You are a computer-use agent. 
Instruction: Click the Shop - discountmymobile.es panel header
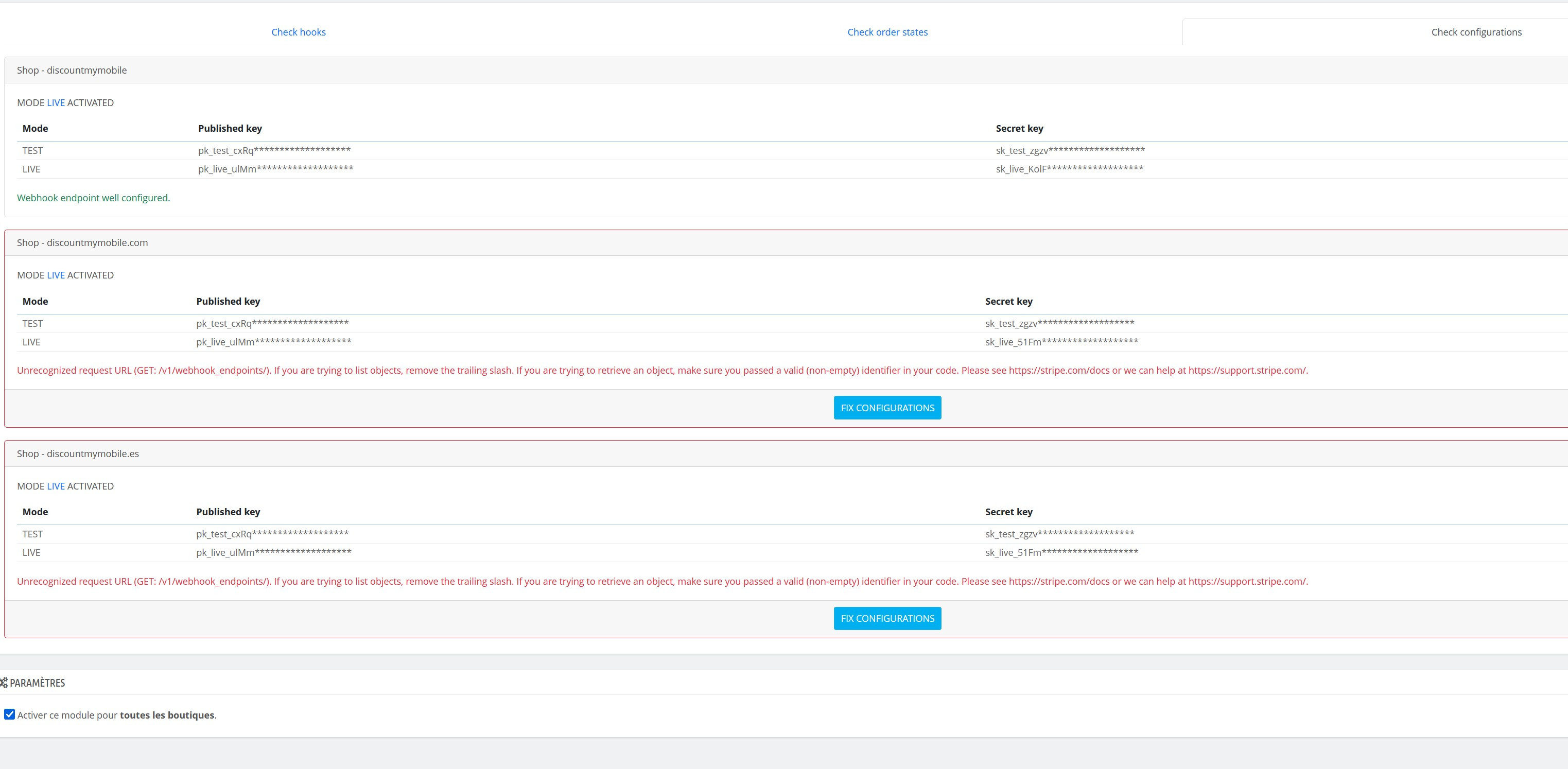tap(78, 453)
